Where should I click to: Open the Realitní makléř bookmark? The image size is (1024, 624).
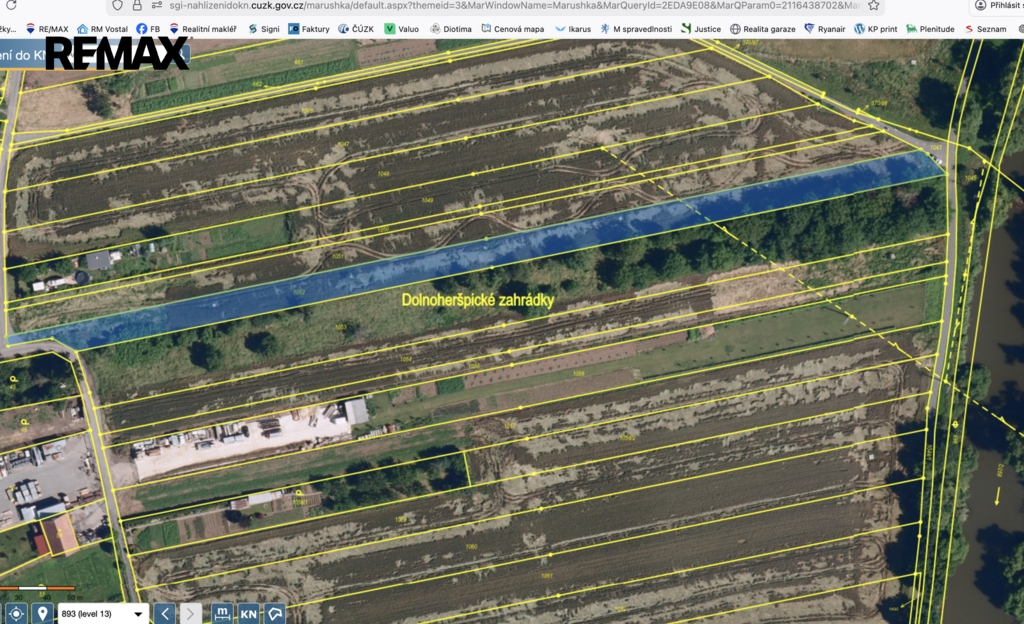tap(203, 29)
